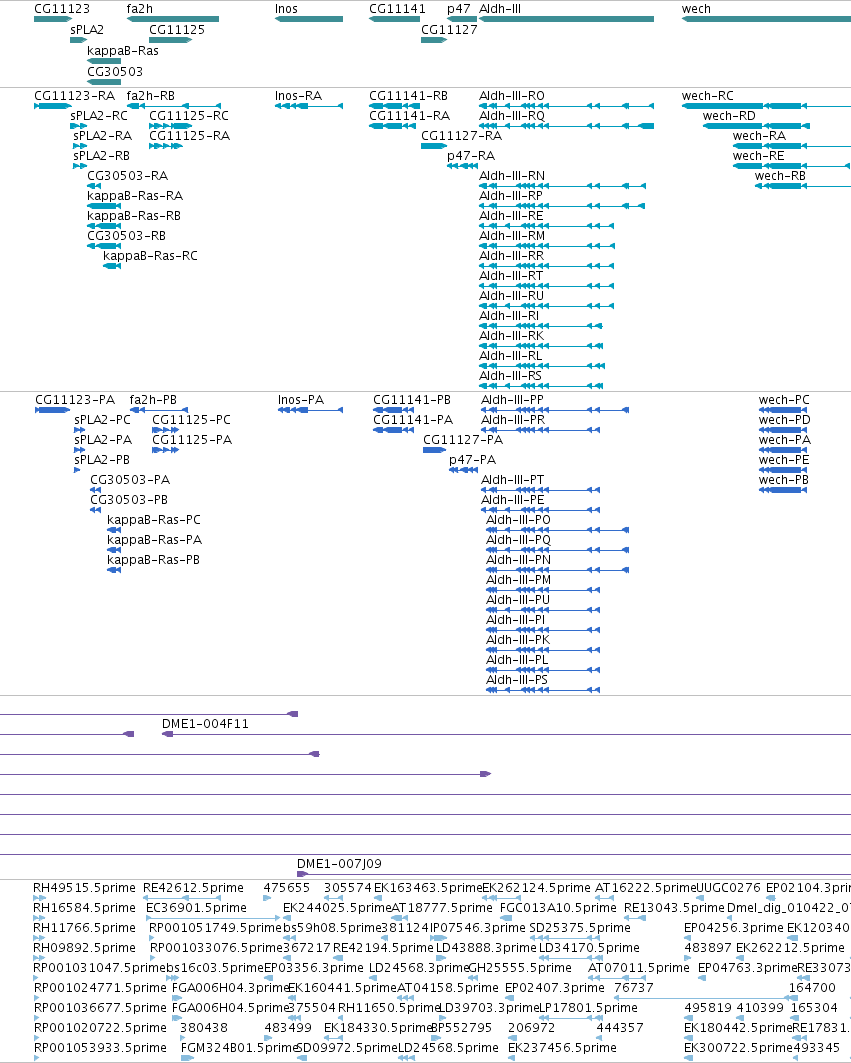The image size is (851, 1063).
Task: Select protein CG11127-PA
Action: coord(435,450)
